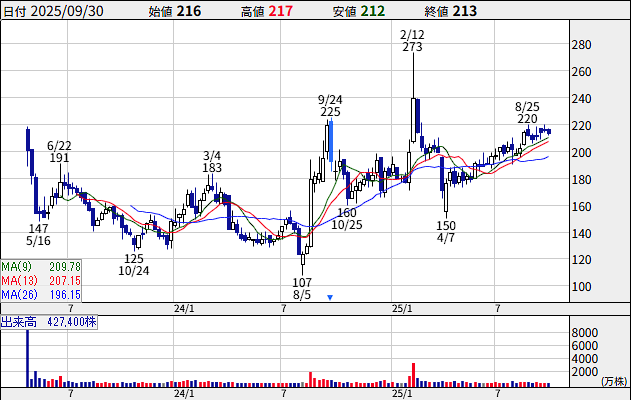
Task: Click the tall red volume bar near 25/1
Action: click(413, 375)
